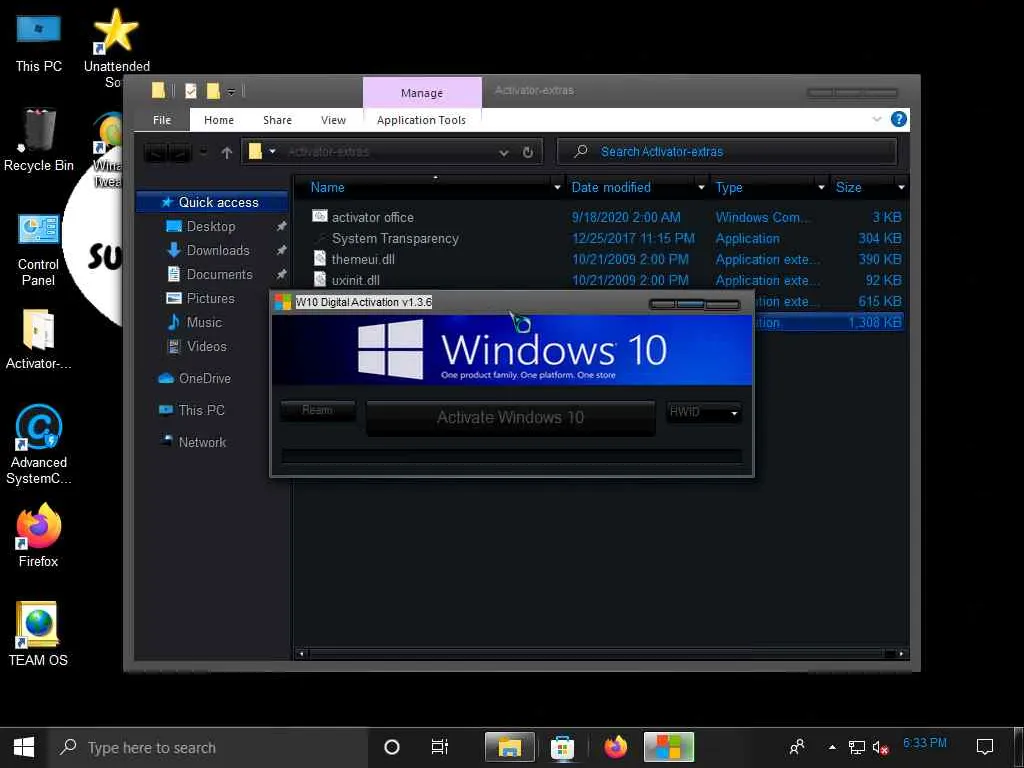
Task: Open Desktop in navigation pane
Action: point(211,227)
